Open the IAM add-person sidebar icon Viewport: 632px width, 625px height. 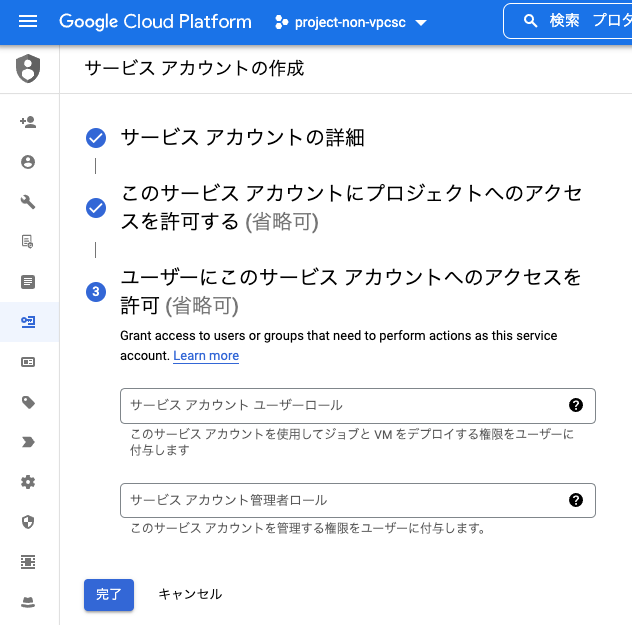click(x=28, y=122)
